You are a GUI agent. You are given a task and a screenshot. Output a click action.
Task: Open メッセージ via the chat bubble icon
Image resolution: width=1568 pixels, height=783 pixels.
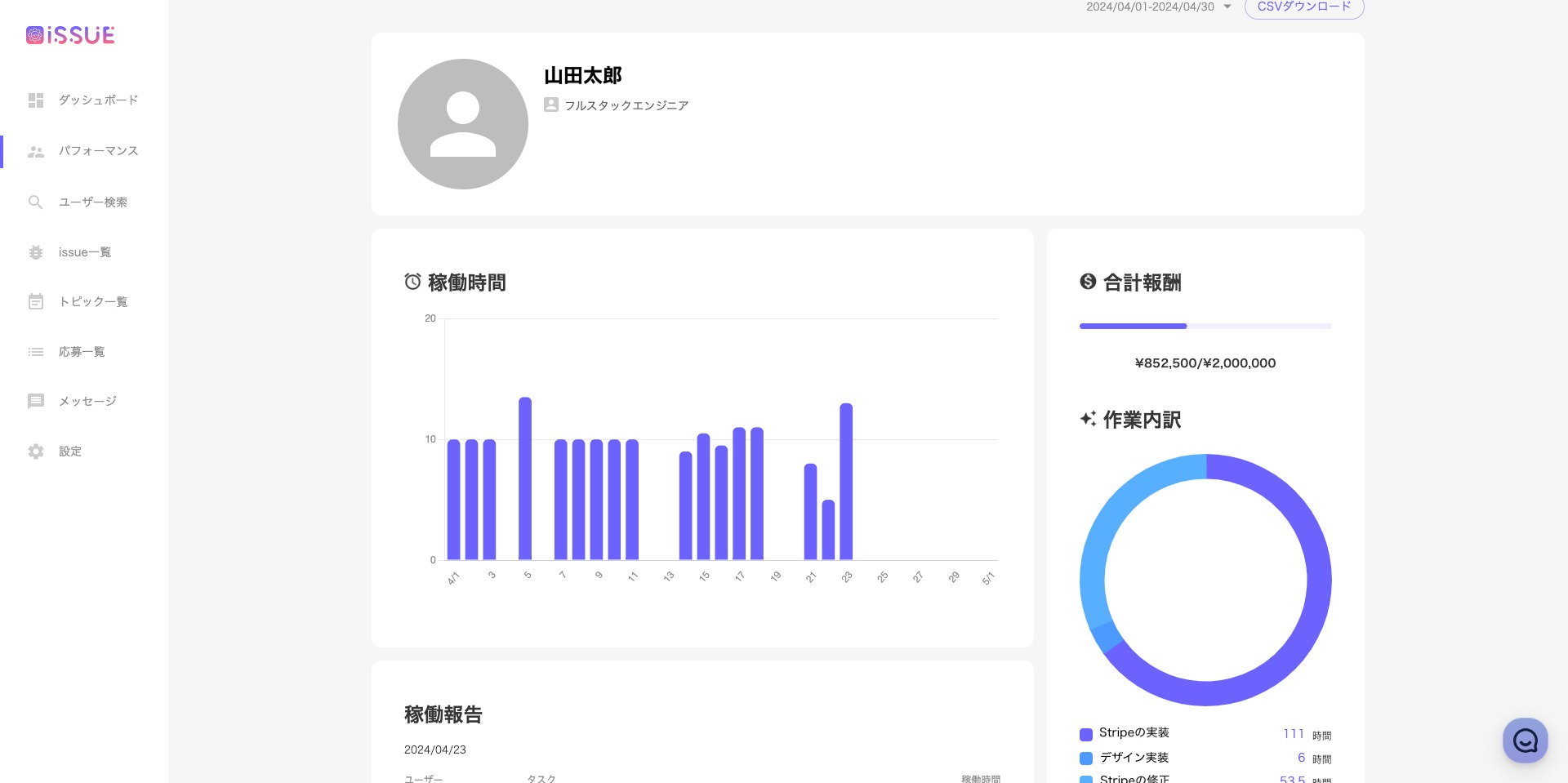[x=36, y=401]
